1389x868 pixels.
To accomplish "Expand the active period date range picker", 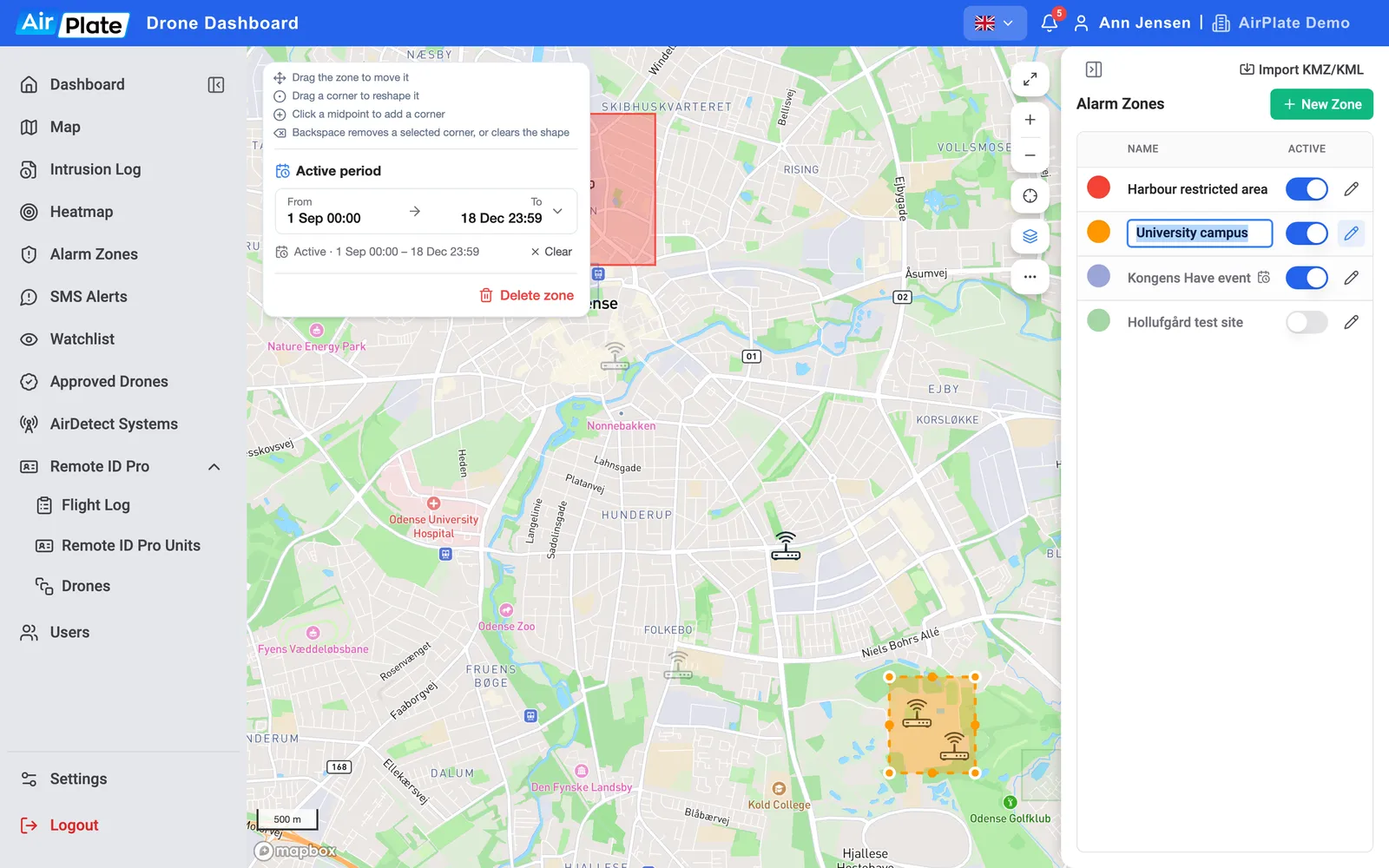I will (x=425, y=211).
